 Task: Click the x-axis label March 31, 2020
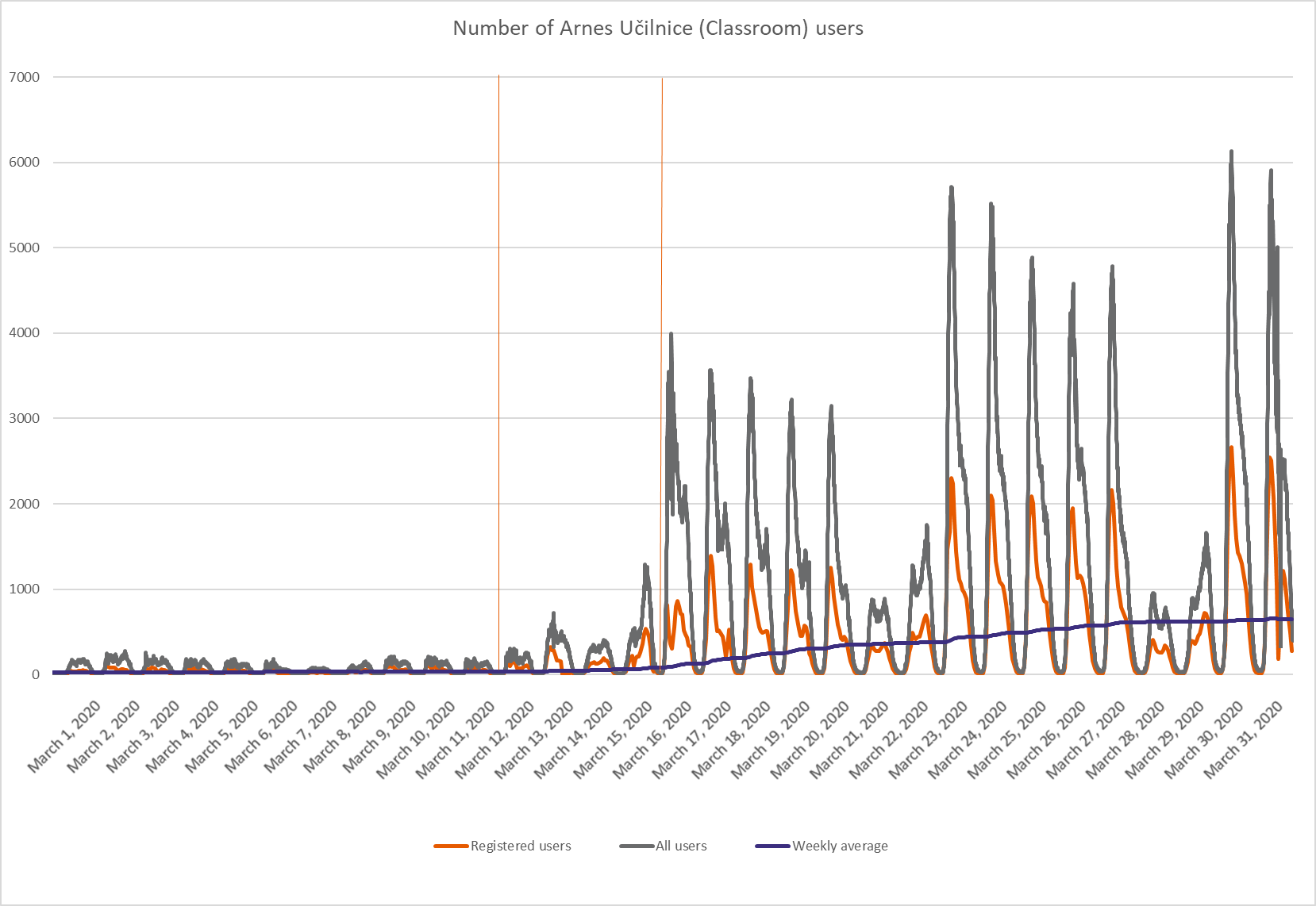coord(1245,739)
